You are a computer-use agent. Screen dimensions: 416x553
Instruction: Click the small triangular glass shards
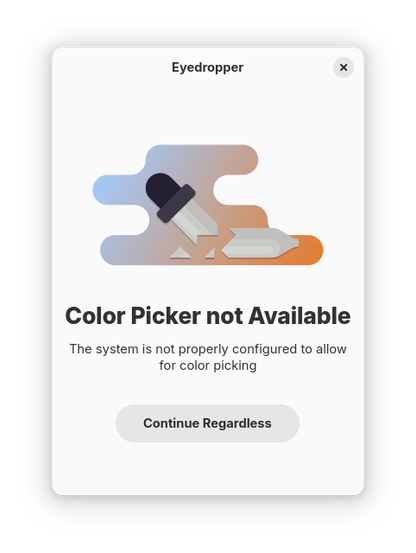click(192, 253)
